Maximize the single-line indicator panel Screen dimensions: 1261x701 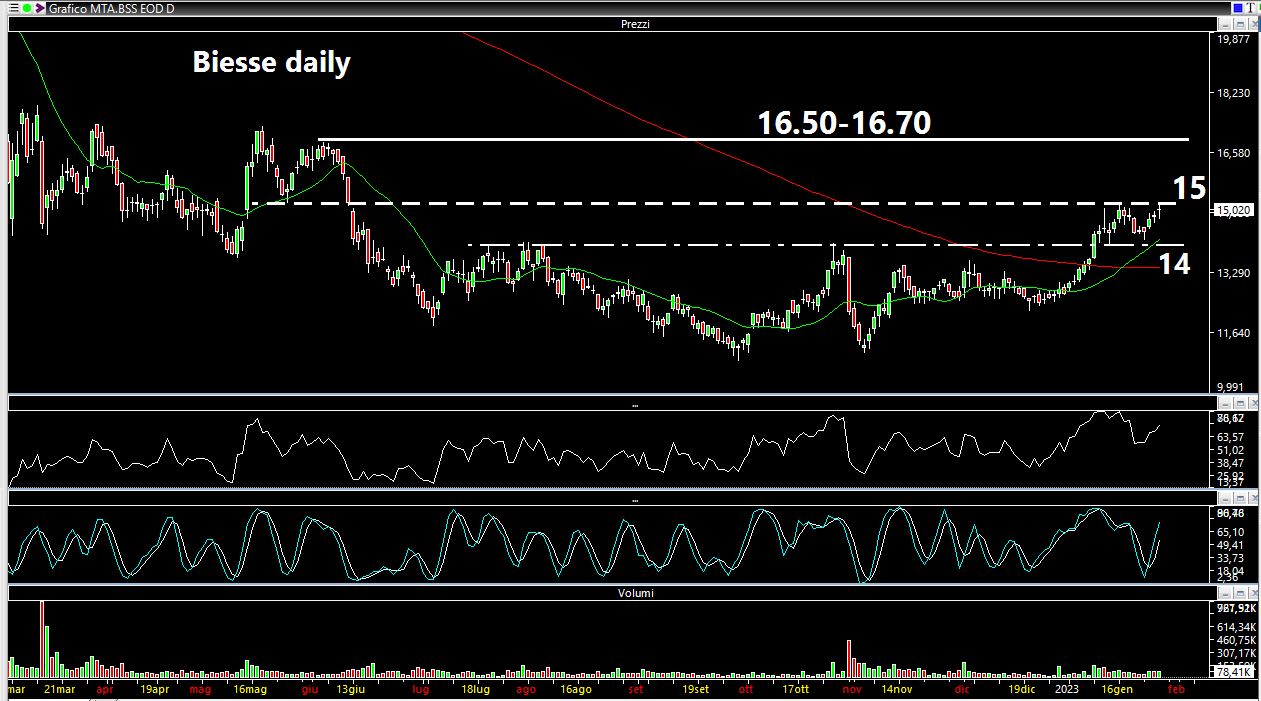pyautogui.click(x=1238, y=404)
